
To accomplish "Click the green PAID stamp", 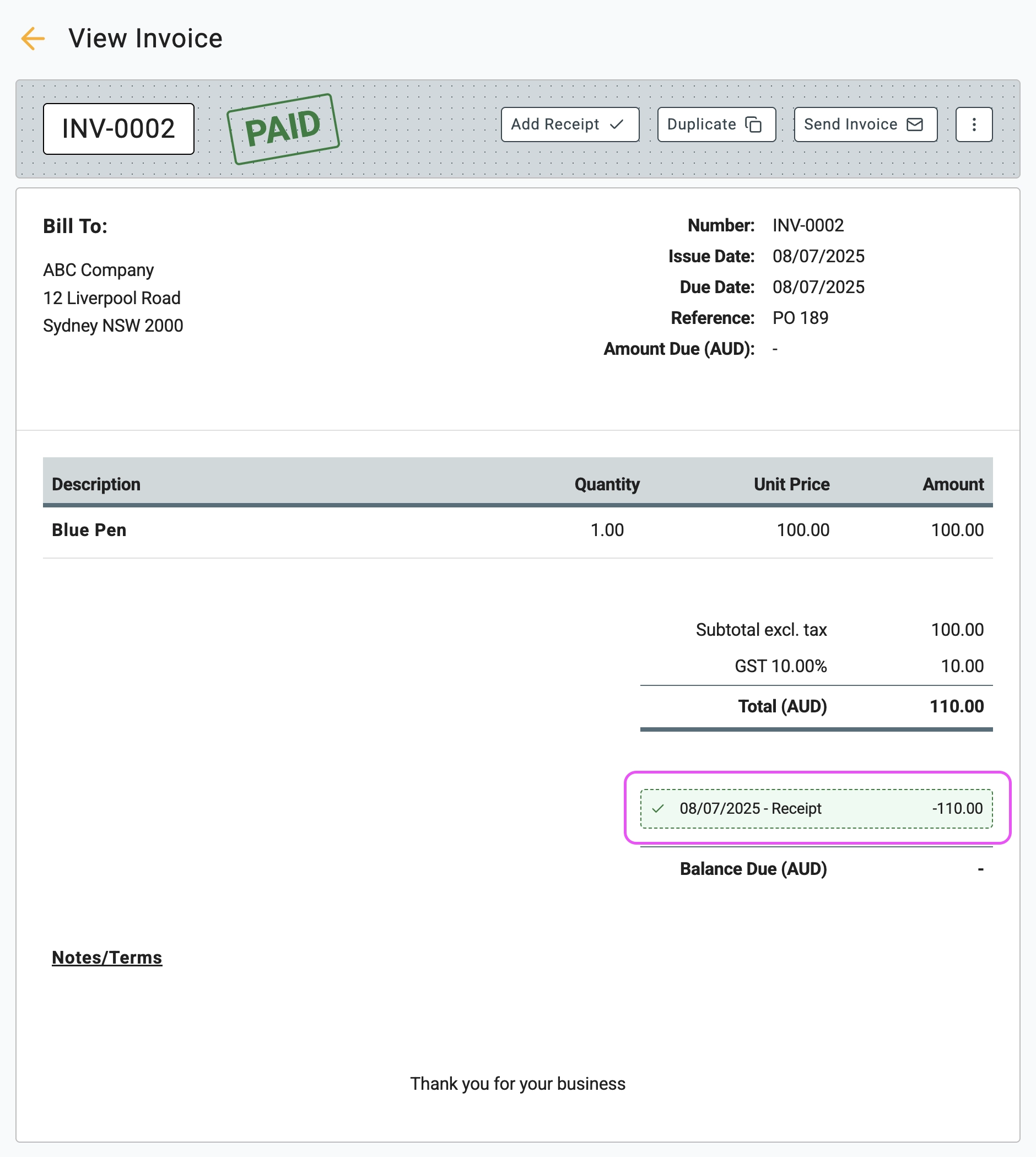I will pos(283,128).
